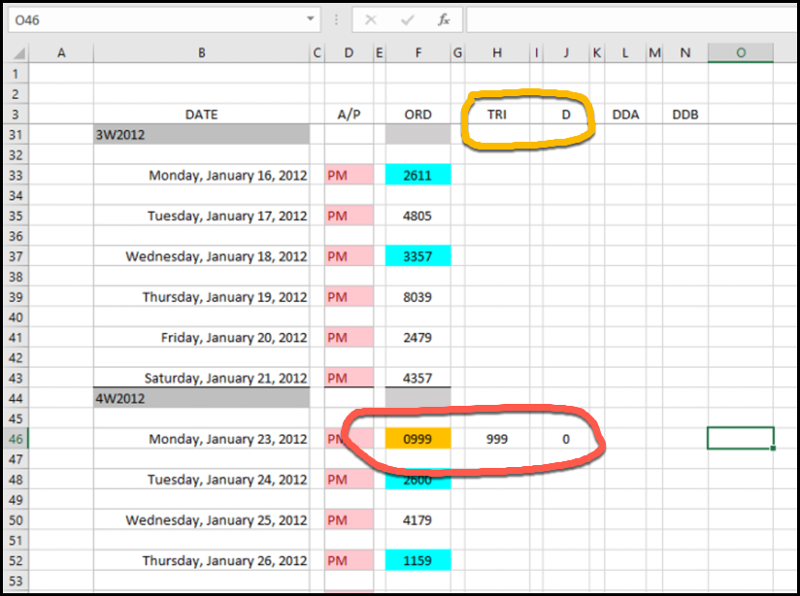Image resolution: width=800 pixels, height=596 pixels.
Task: Click inside the Name Box showing O46
Action: pos(150,19)
